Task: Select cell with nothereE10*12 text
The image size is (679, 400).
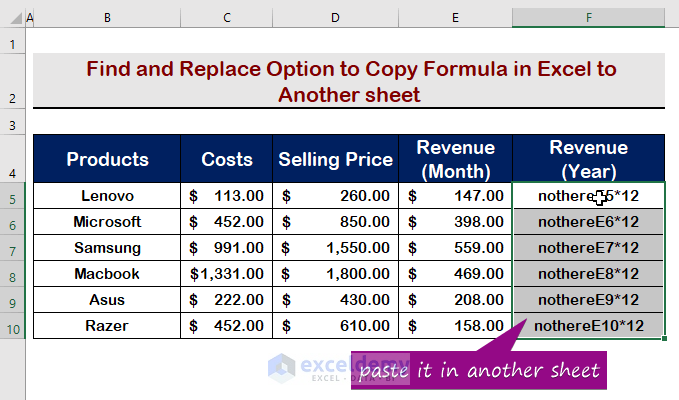Action: pyautogui.click(x=588, y=326)
